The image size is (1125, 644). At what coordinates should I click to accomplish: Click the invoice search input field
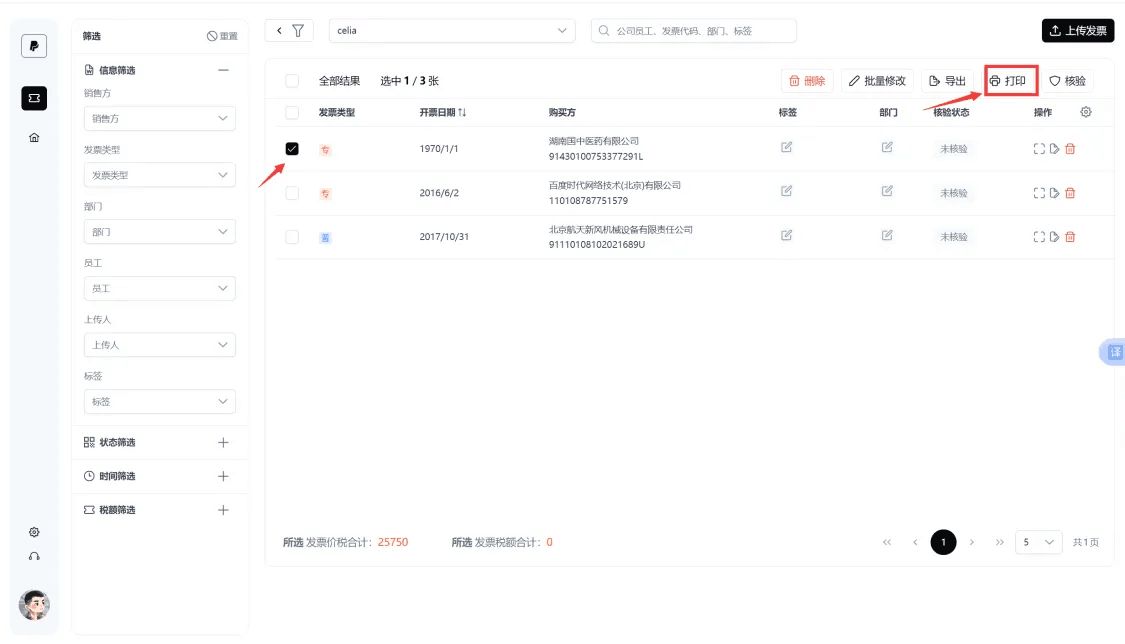point(694,30)
